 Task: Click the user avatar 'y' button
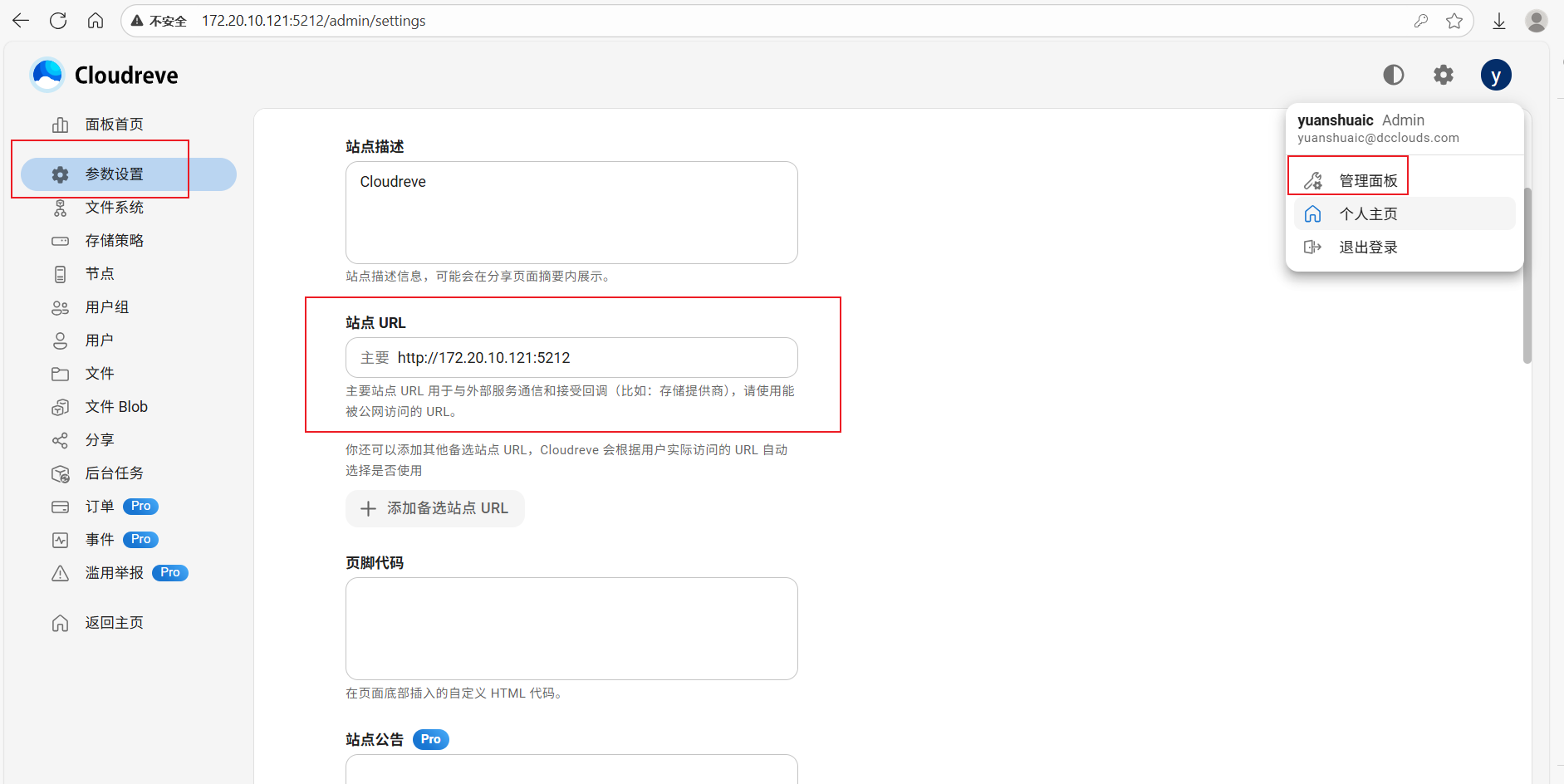1496,76
